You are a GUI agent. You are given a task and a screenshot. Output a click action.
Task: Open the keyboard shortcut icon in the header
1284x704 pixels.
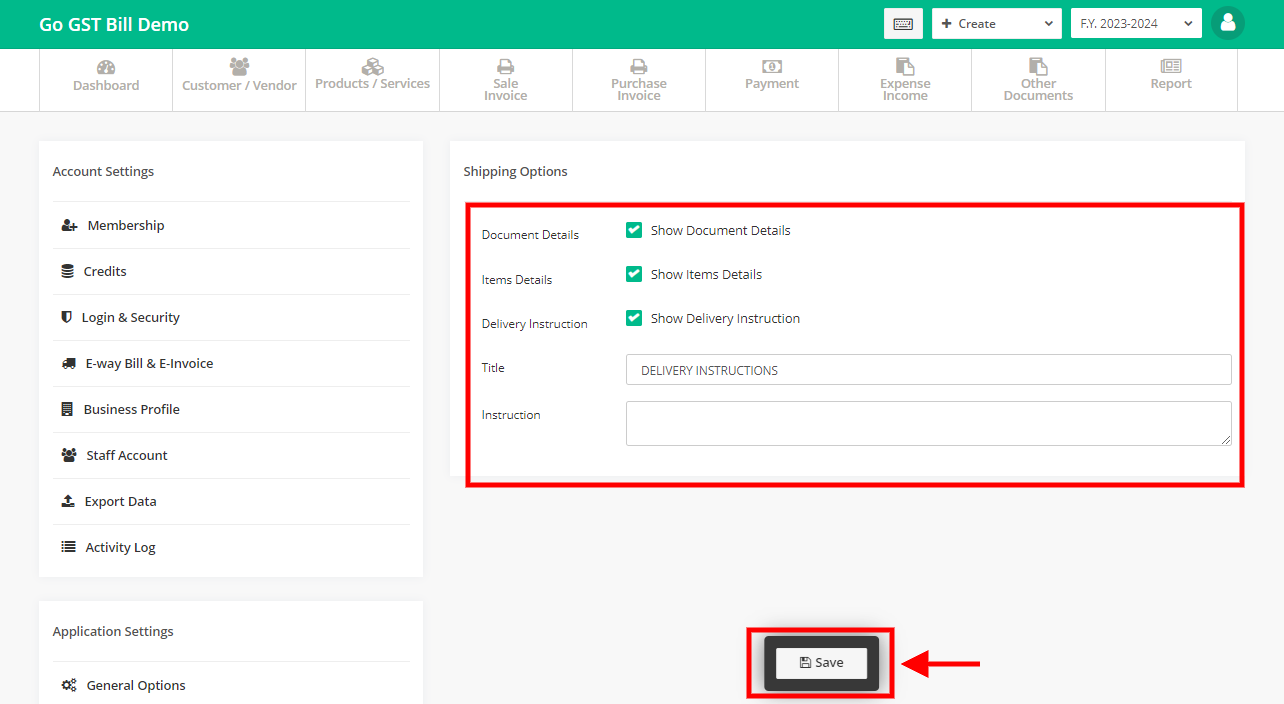pyautogui.click(x=903, y=23)
